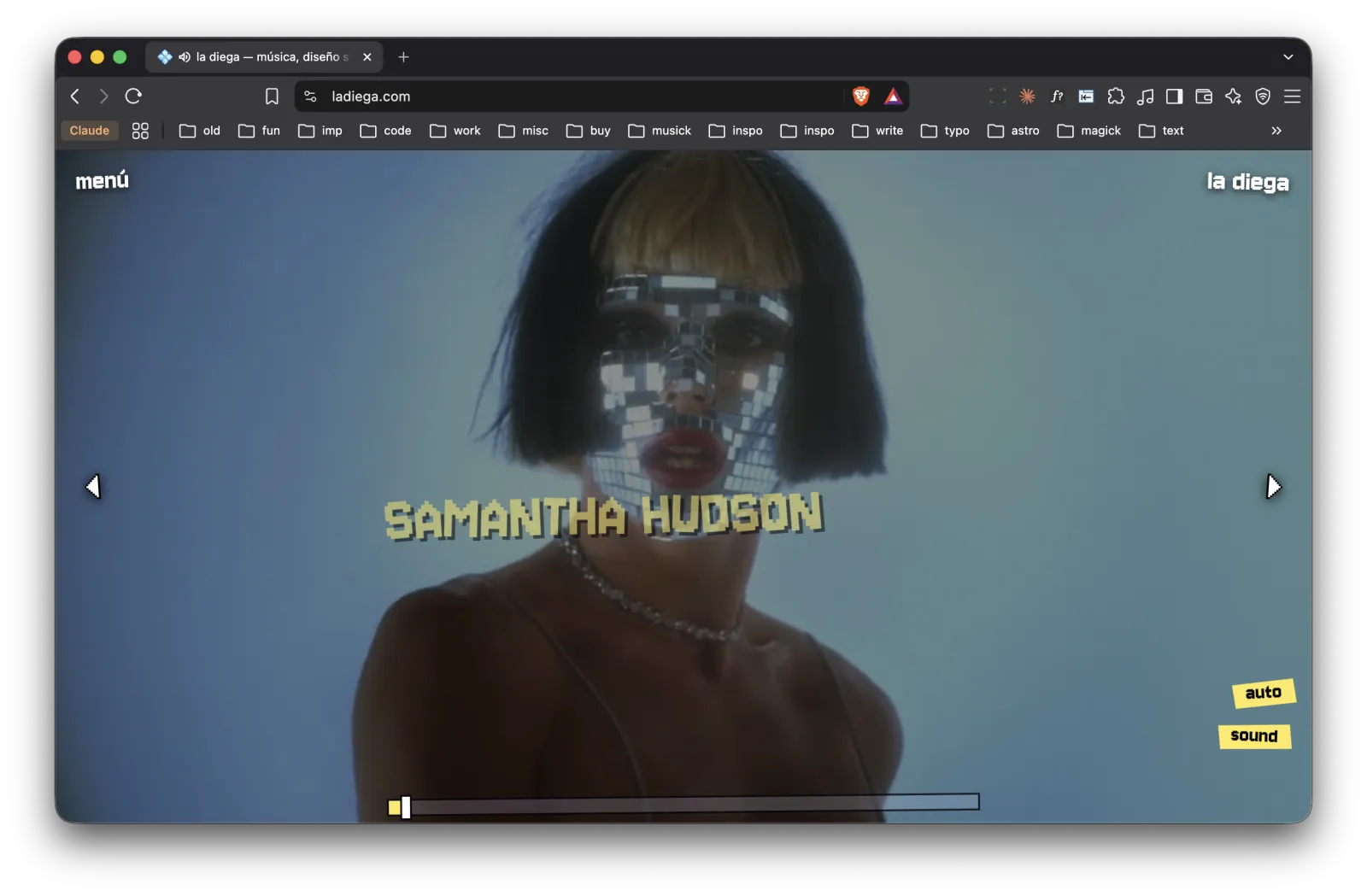Expand the typo bookmarks folder
Image resolution: width=1367 pixels, height=896 pixels.
[945, 131]
